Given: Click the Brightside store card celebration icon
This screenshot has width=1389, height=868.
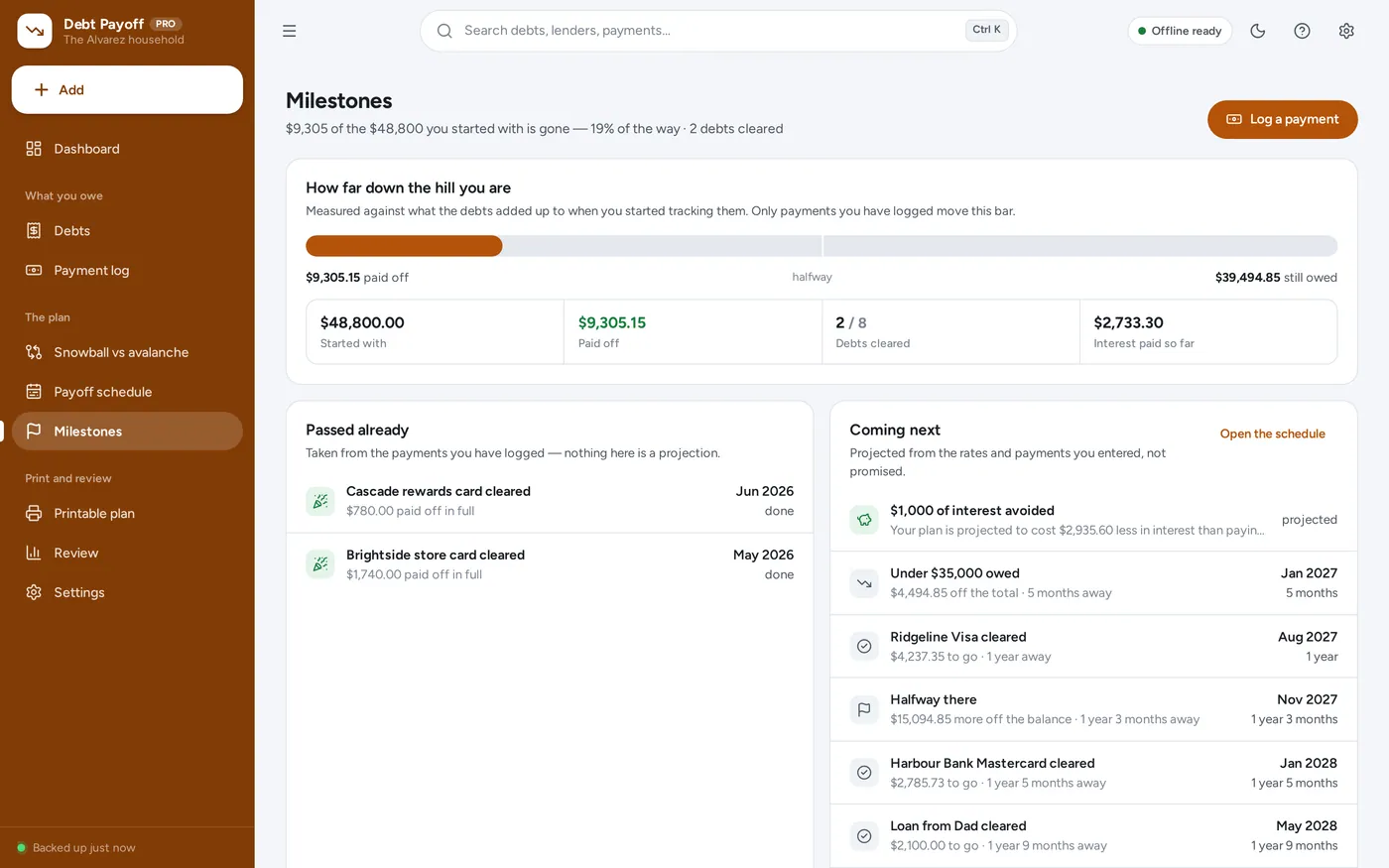Looking at the screenshot, I should (x=320, y=564).
